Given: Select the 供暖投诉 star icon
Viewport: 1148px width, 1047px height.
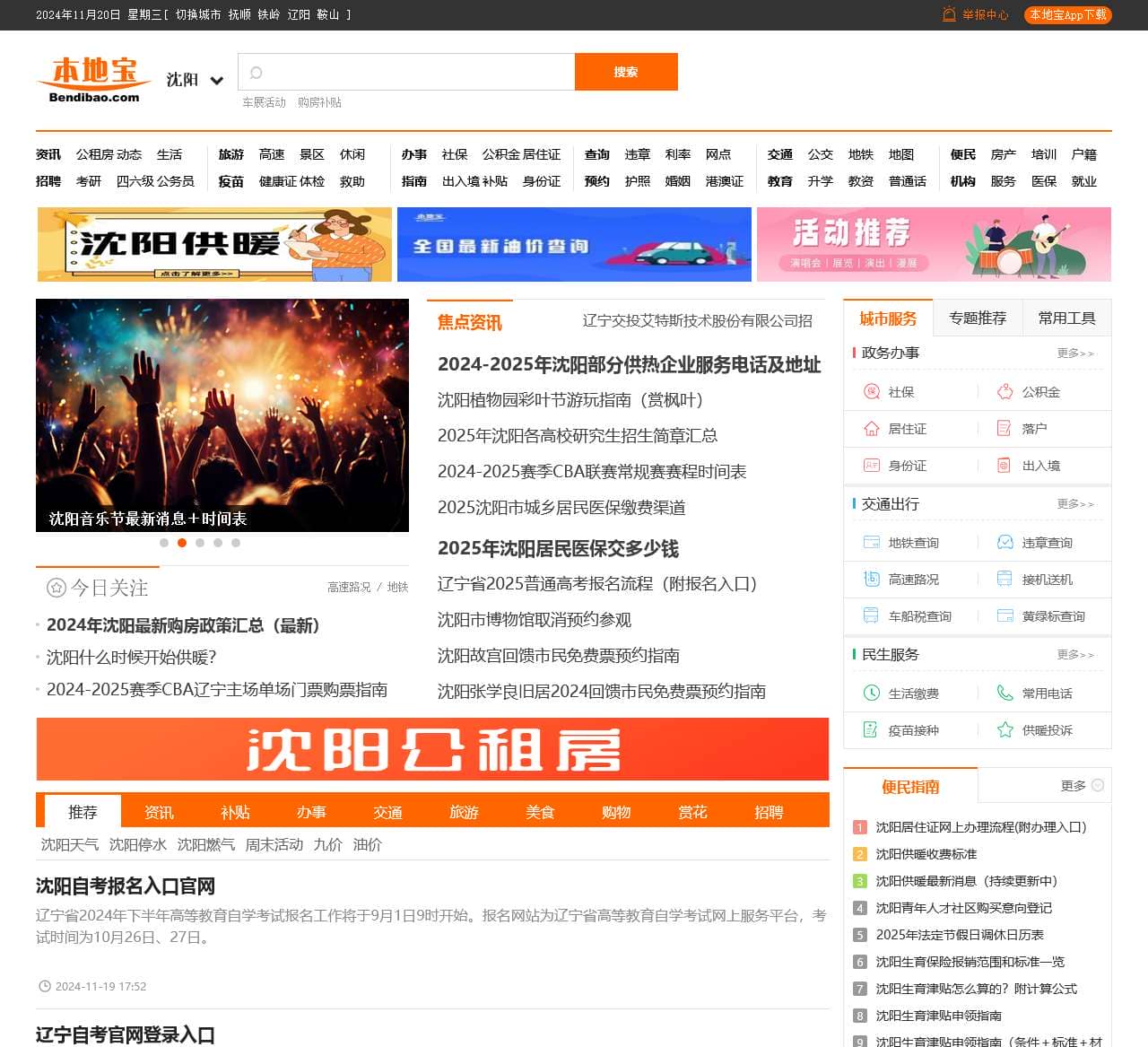Looking at the screenshot, I should 1004,730.
